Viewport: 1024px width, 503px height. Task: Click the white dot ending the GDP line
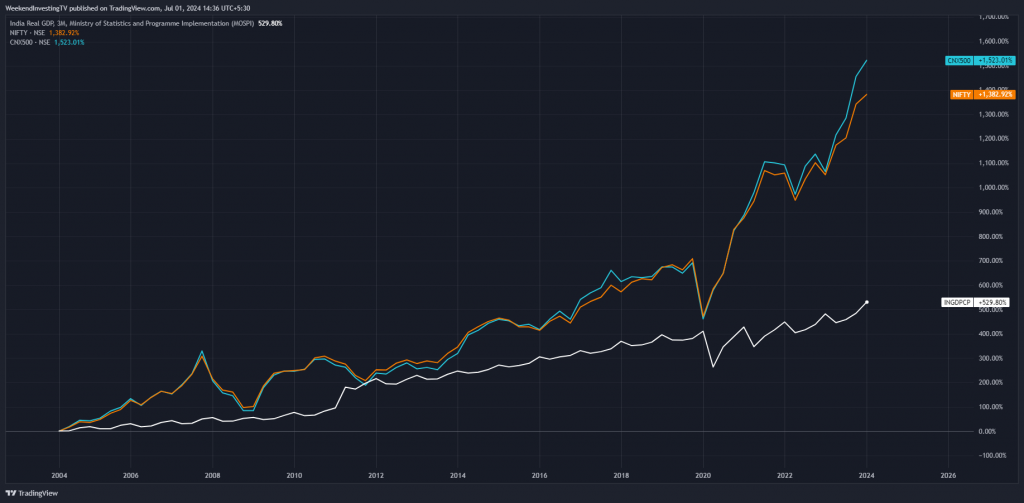867,302
